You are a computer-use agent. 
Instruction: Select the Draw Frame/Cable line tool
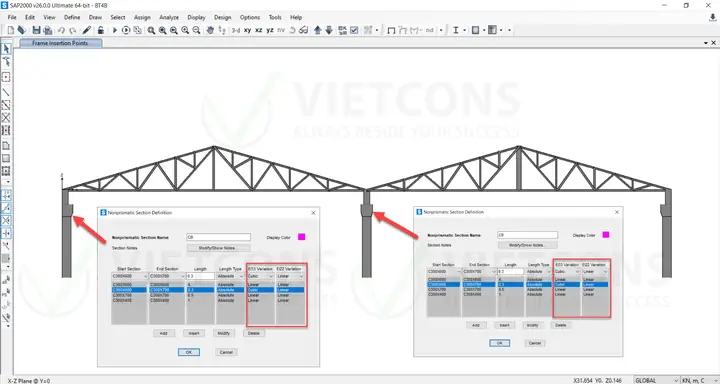6,92
